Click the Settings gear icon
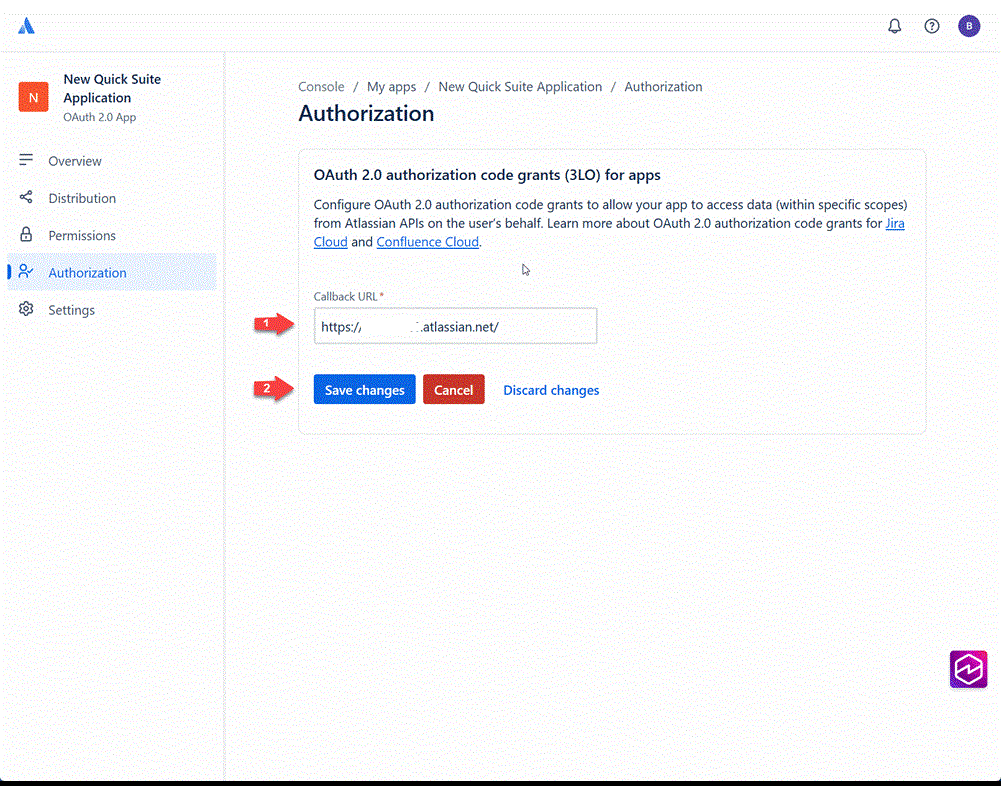Image resolution: width=1001 pixels, height=787 pixels. pyautogui.click(x=26, y=309)
